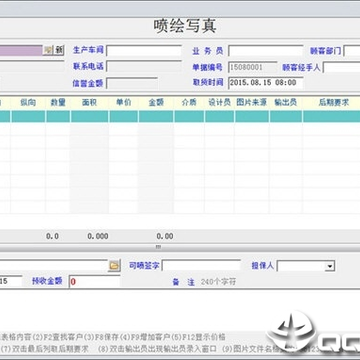The width and height of the screenshot is (360, 360).
Task: Click the 顾客经手人 input field
Action: 341,67
